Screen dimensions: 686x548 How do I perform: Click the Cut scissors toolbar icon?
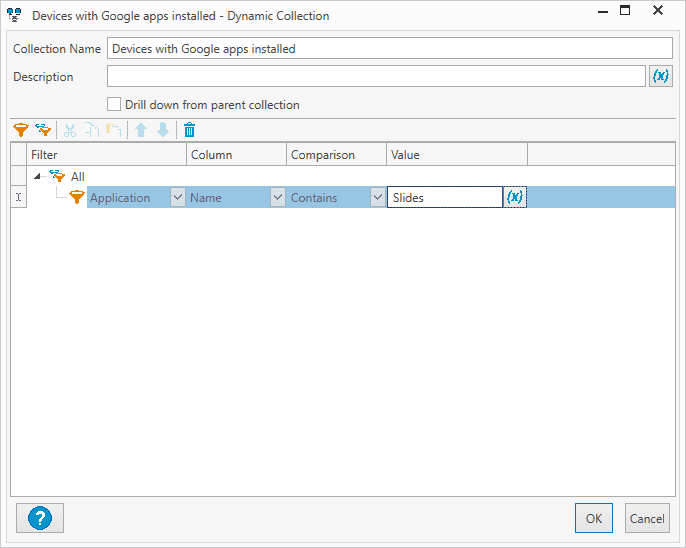pos(70,130)
